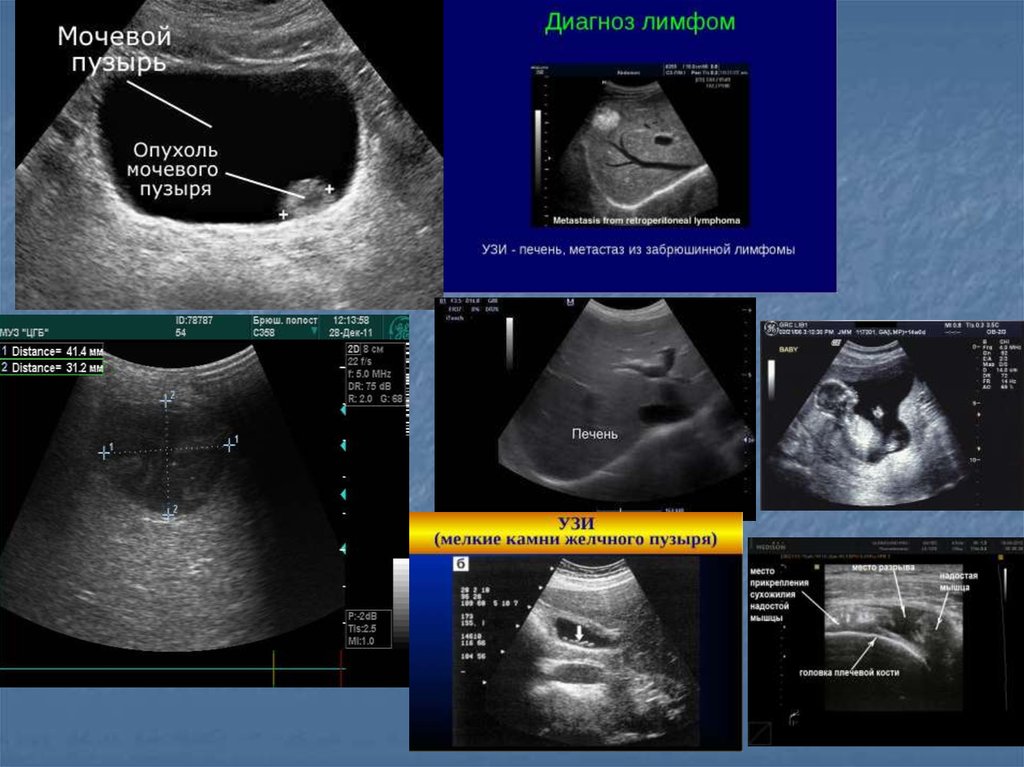The image size is (1024, 767).
Task: Click the 'Брюш. полост' preset label
Action: tap(285, 321)
